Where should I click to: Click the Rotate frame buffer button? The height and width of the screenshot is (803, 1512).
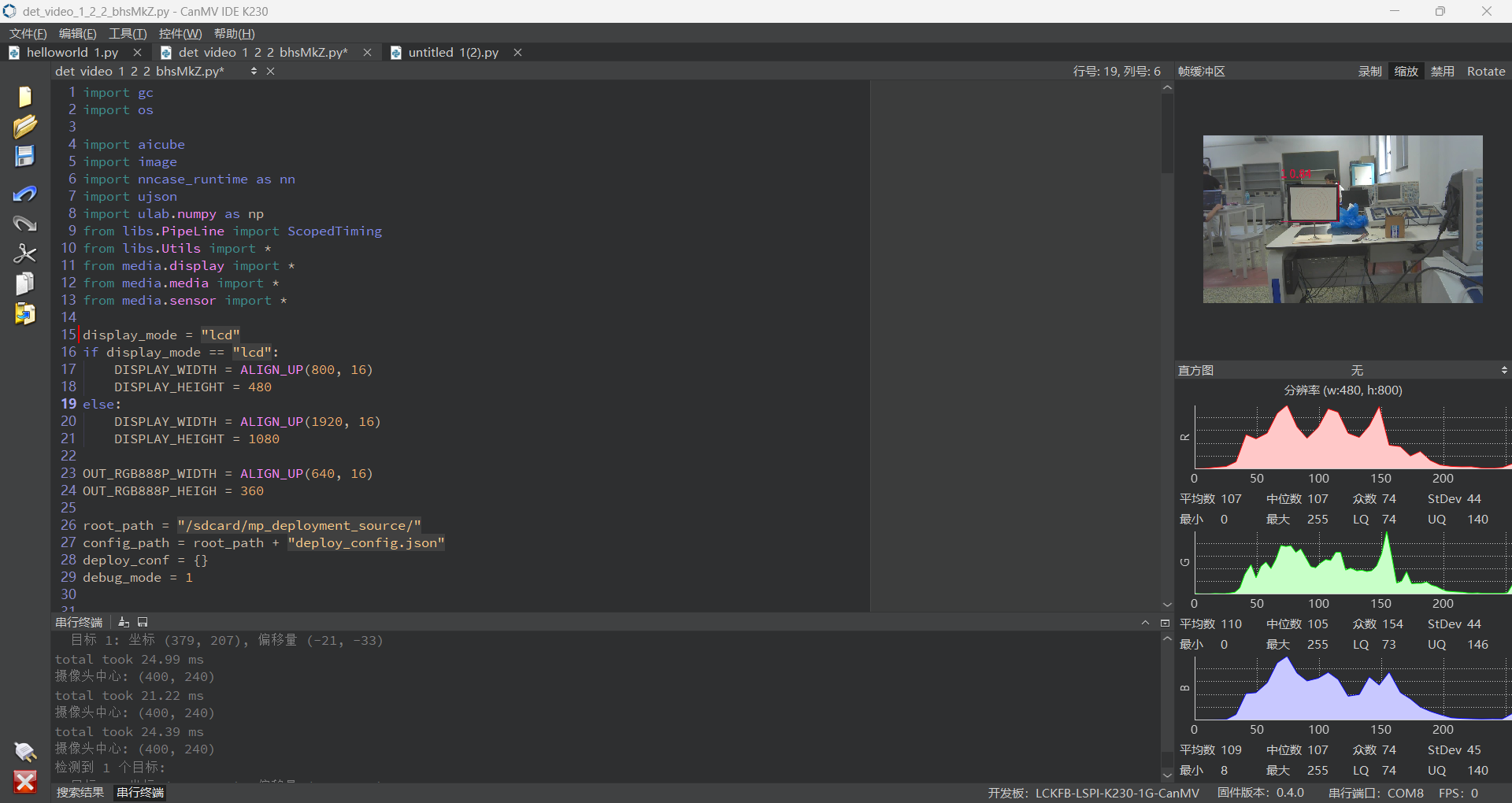coord(1485,71)
